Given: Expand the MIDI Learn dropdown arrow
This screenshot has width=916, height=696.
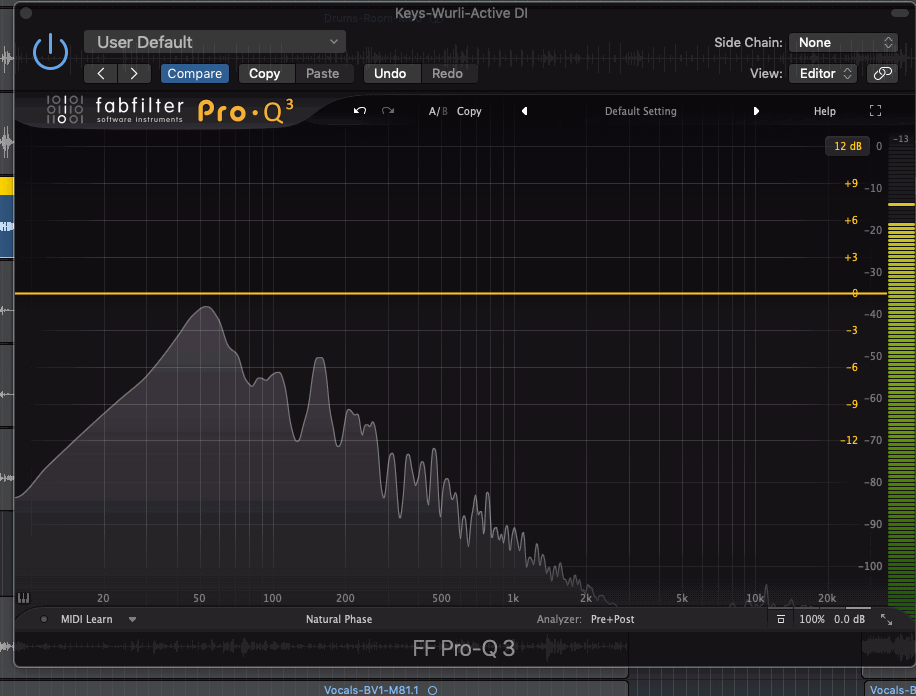Looking at the screenshot, I should (133, 619).
